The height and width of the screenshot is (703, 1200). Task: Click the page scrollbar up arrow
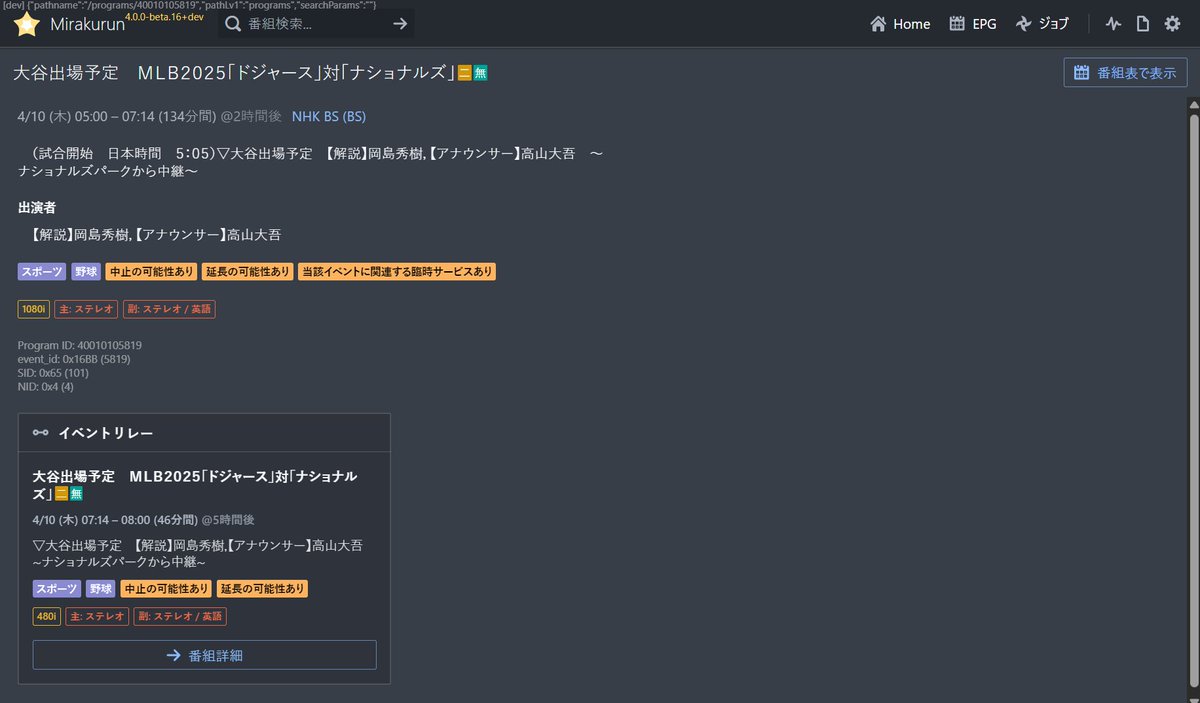tap(1192, 104)
